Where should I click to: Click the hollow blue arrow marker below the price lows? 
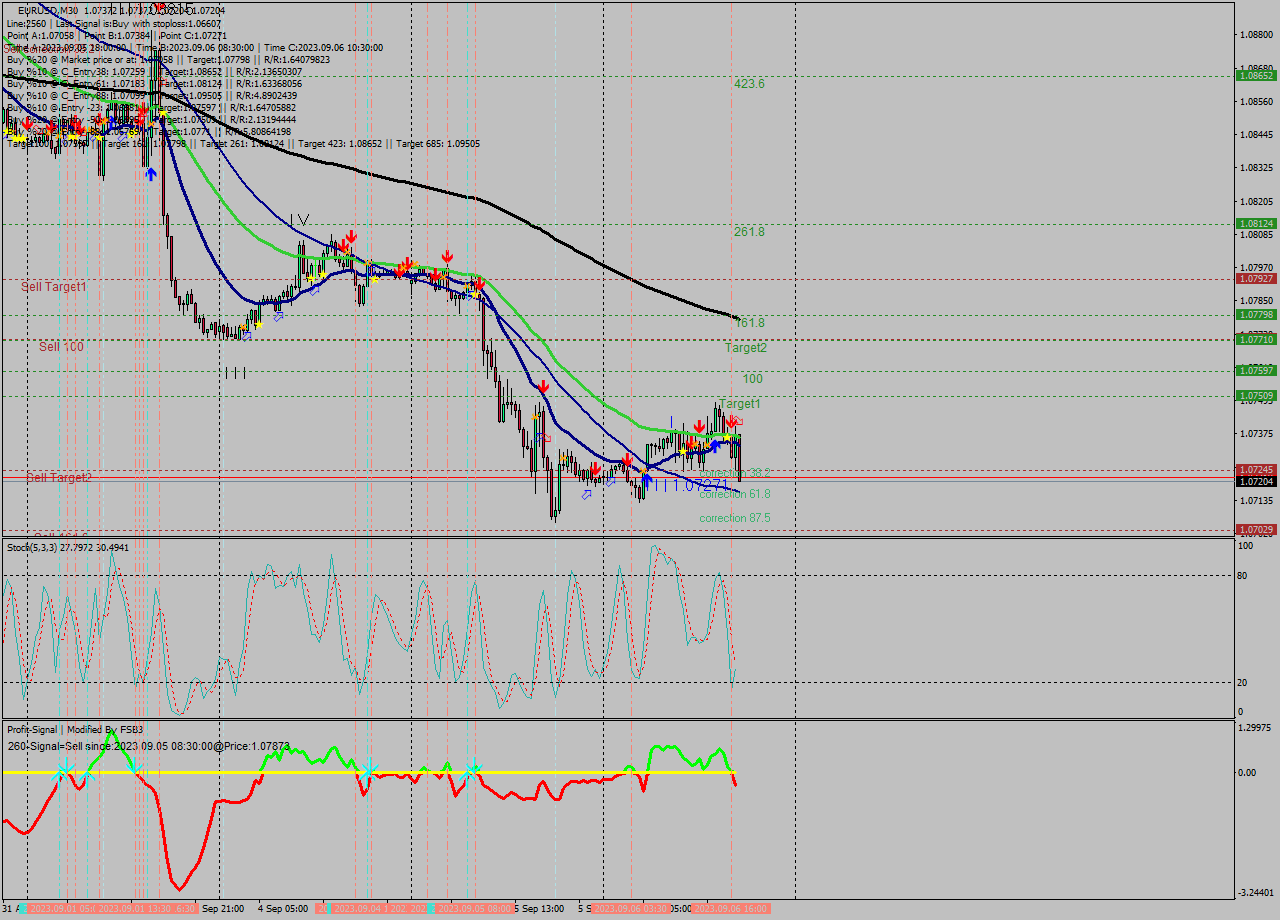pos(587,495)
